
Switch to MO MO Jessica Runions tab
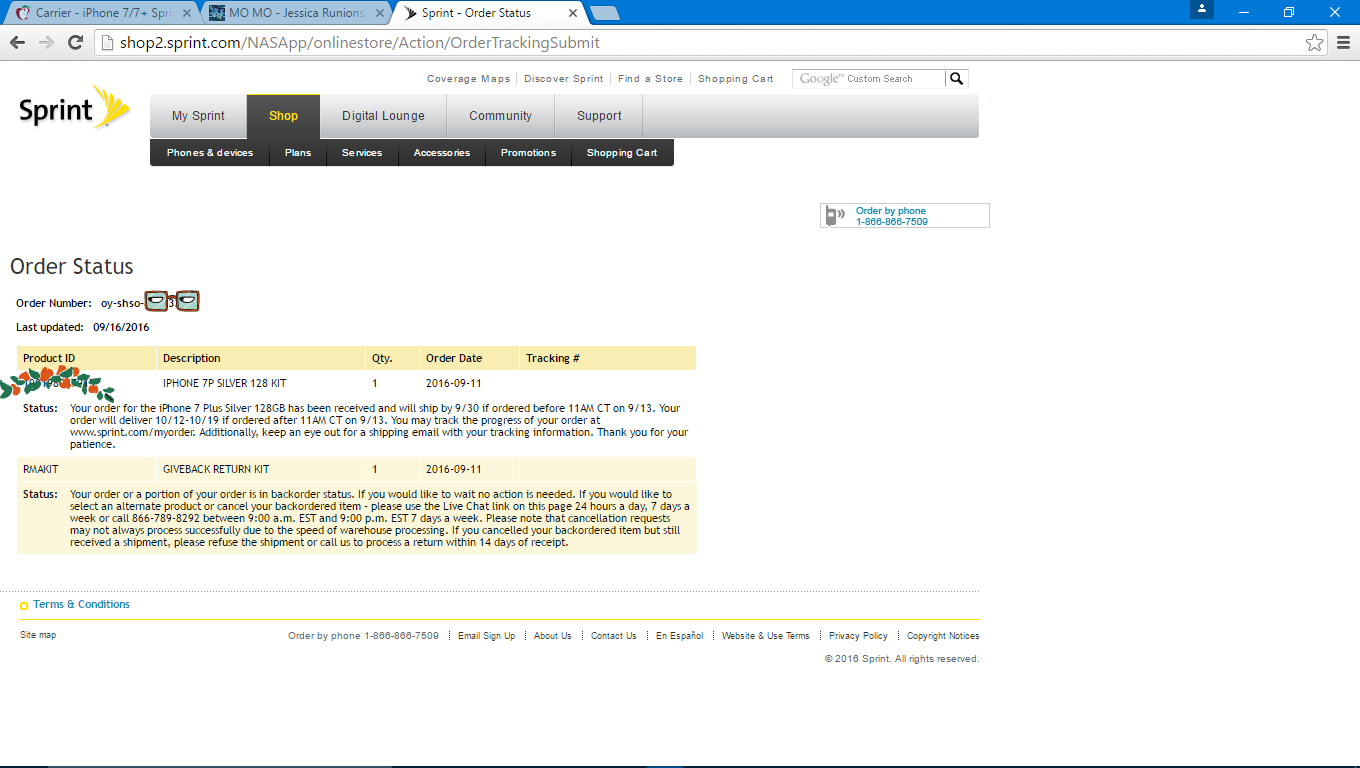pyautogui.click(x=295, y=14)
